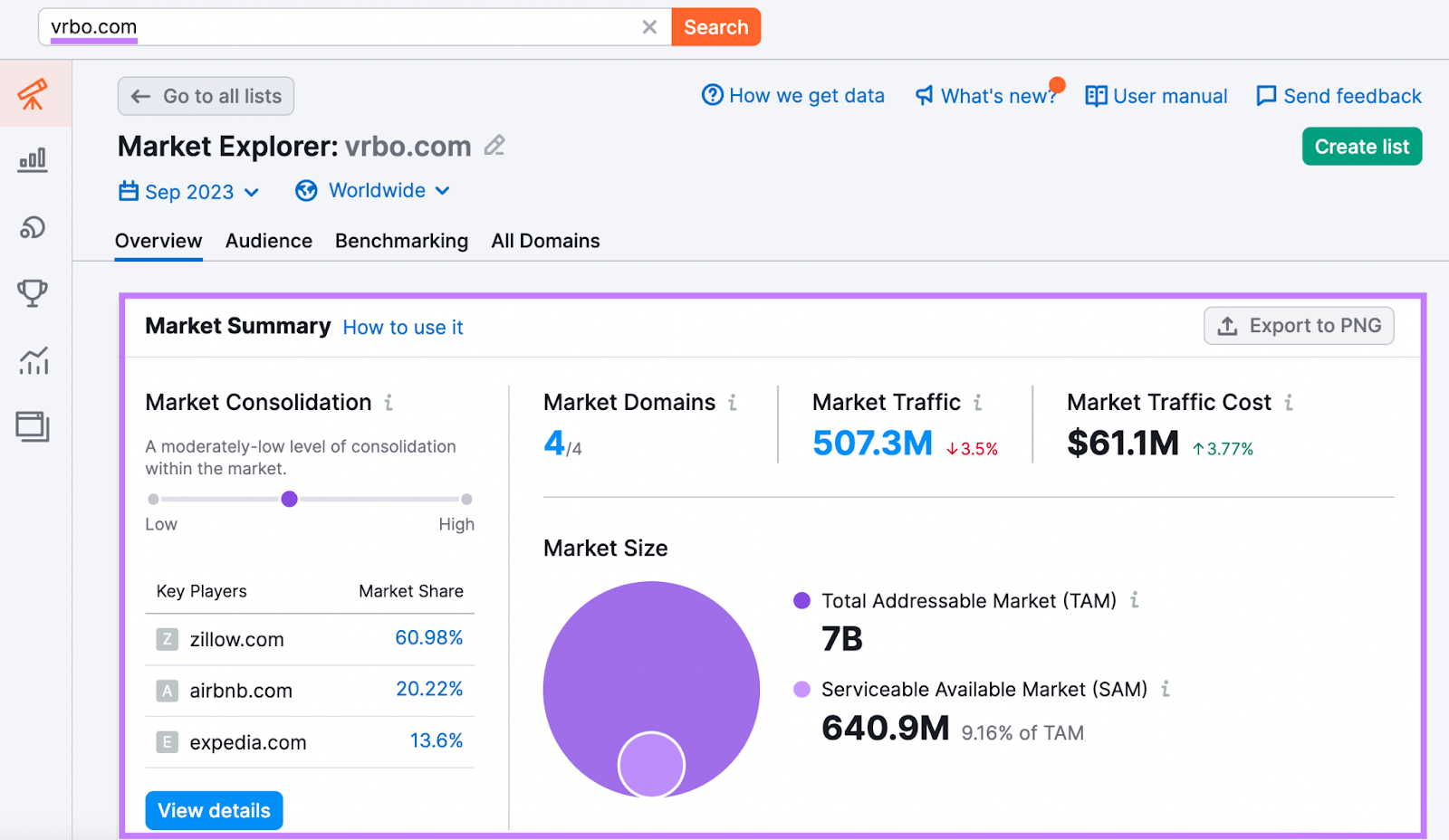
Task: Open the telescope Market Explorer sidebar icon
Action: pos(33,94)
